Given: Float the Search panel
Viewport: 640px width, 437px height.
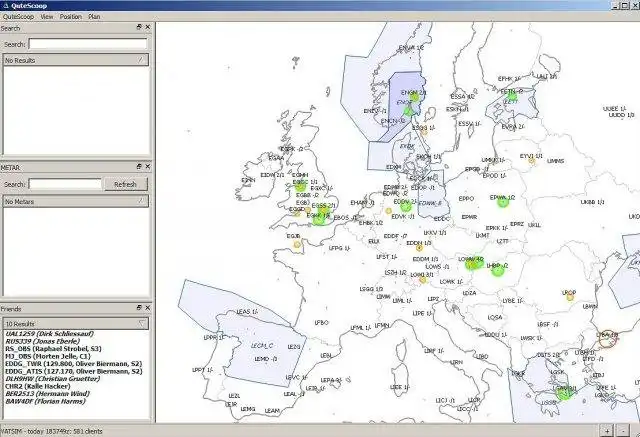Looking at the screenshot, I should click(x=139, y=27).
